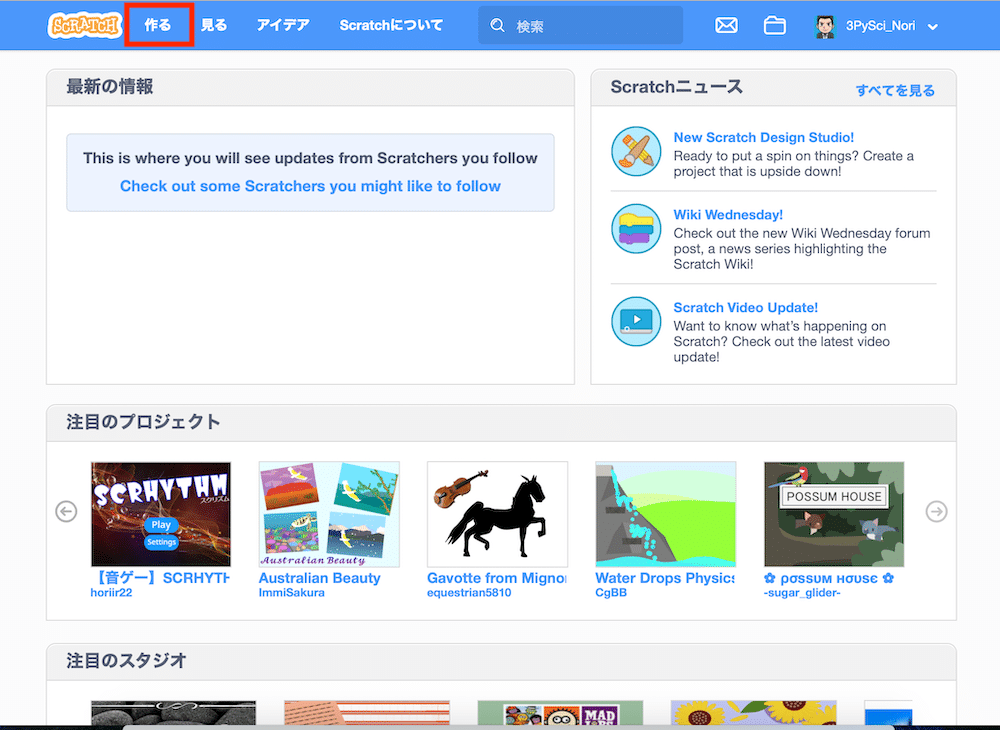1000x730 pixels.
Task: Open author CgBB profile
Action: click(x=611, y=593)
